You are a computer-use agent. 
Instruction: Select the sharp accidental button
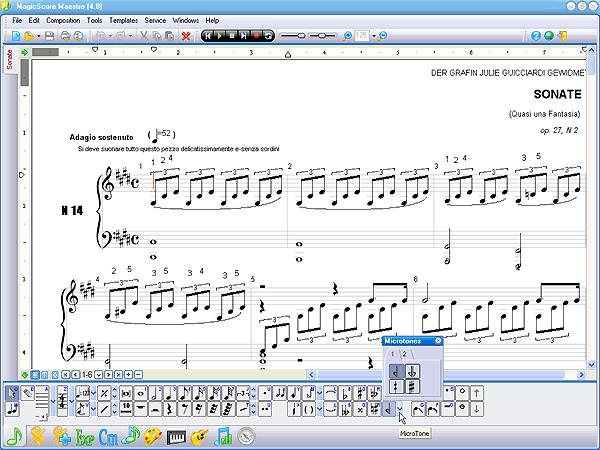[x=360, y=393]
